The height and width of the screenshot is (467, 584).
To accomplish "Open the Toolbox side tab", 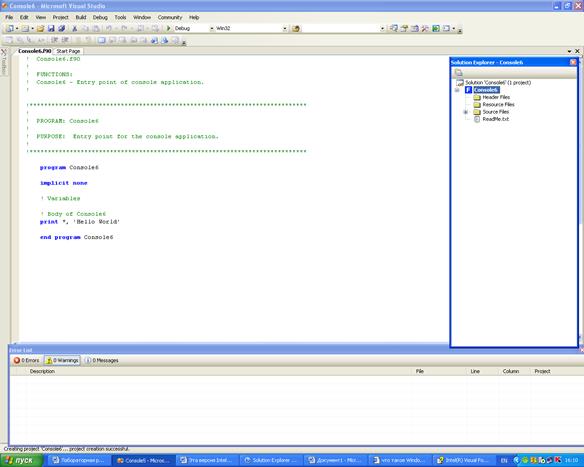I will pyautogui.click(x=4, y=62).
